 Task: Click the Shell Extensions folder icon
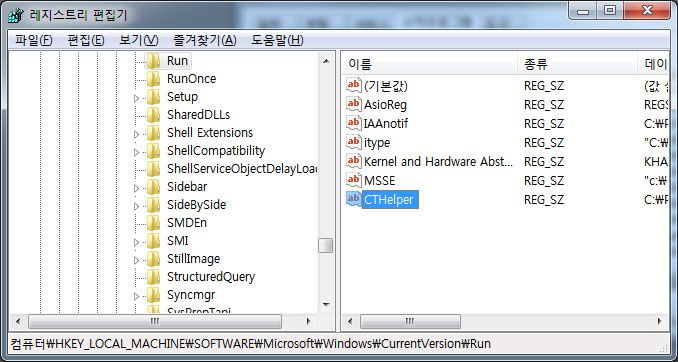pos(153,133)
